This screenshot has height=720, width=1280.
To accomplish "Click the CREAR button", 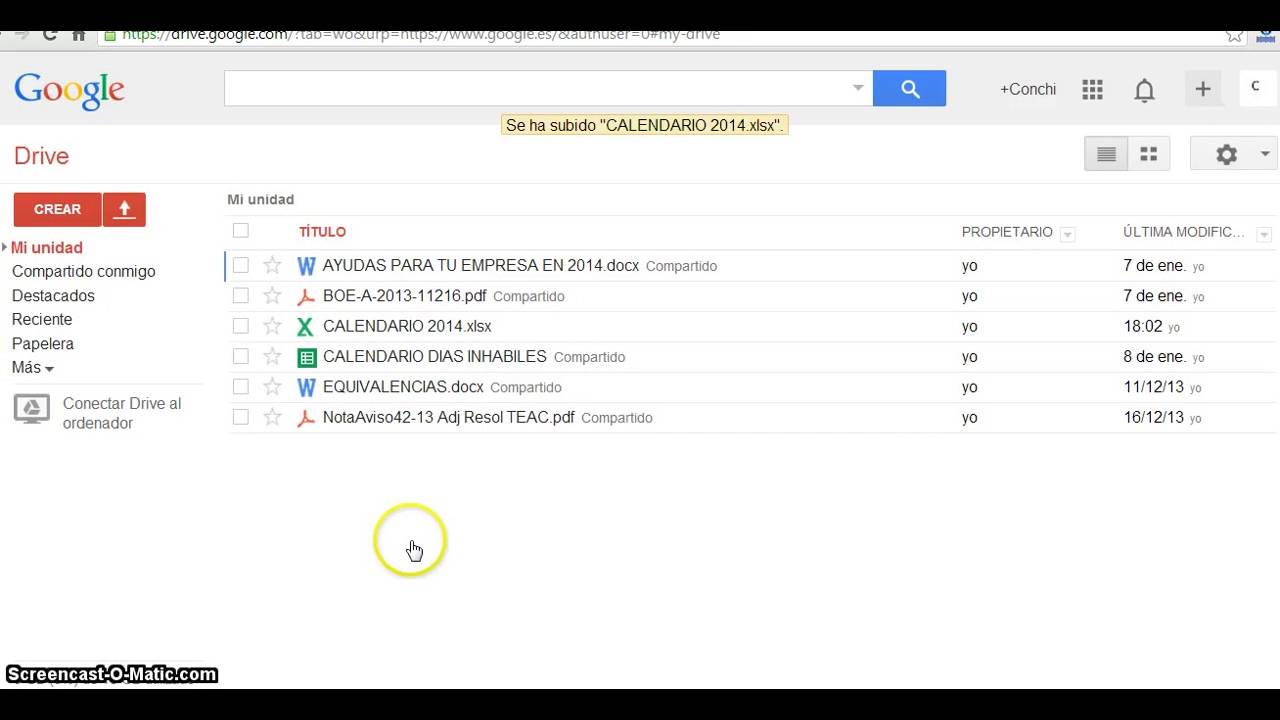I will 58,209.
